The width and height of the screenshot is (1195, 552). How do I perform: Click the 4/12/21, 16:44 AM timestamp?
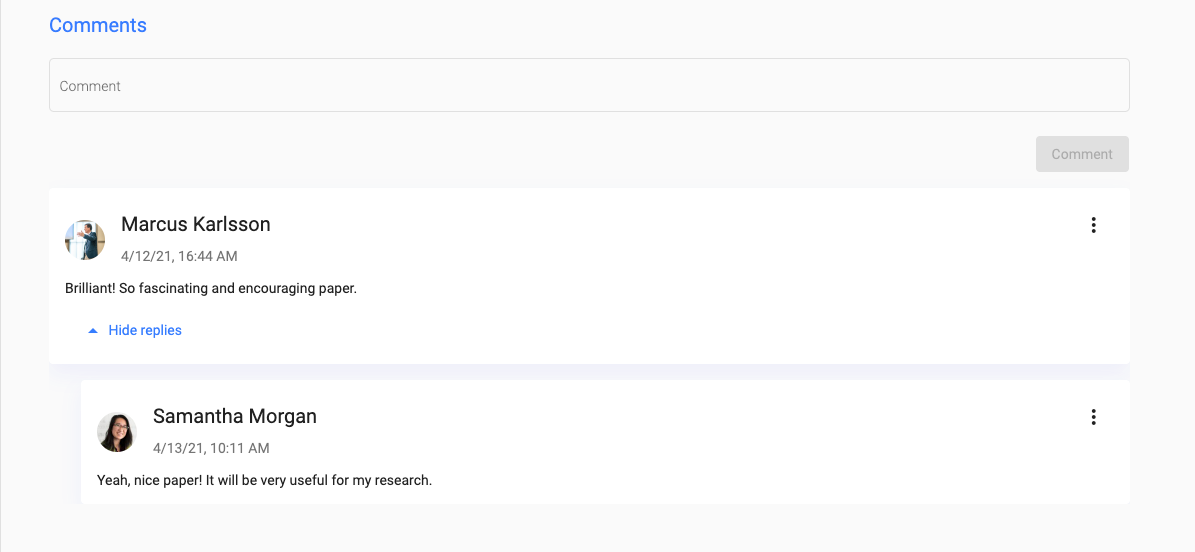pyautogui.click(x=179, y=256)
